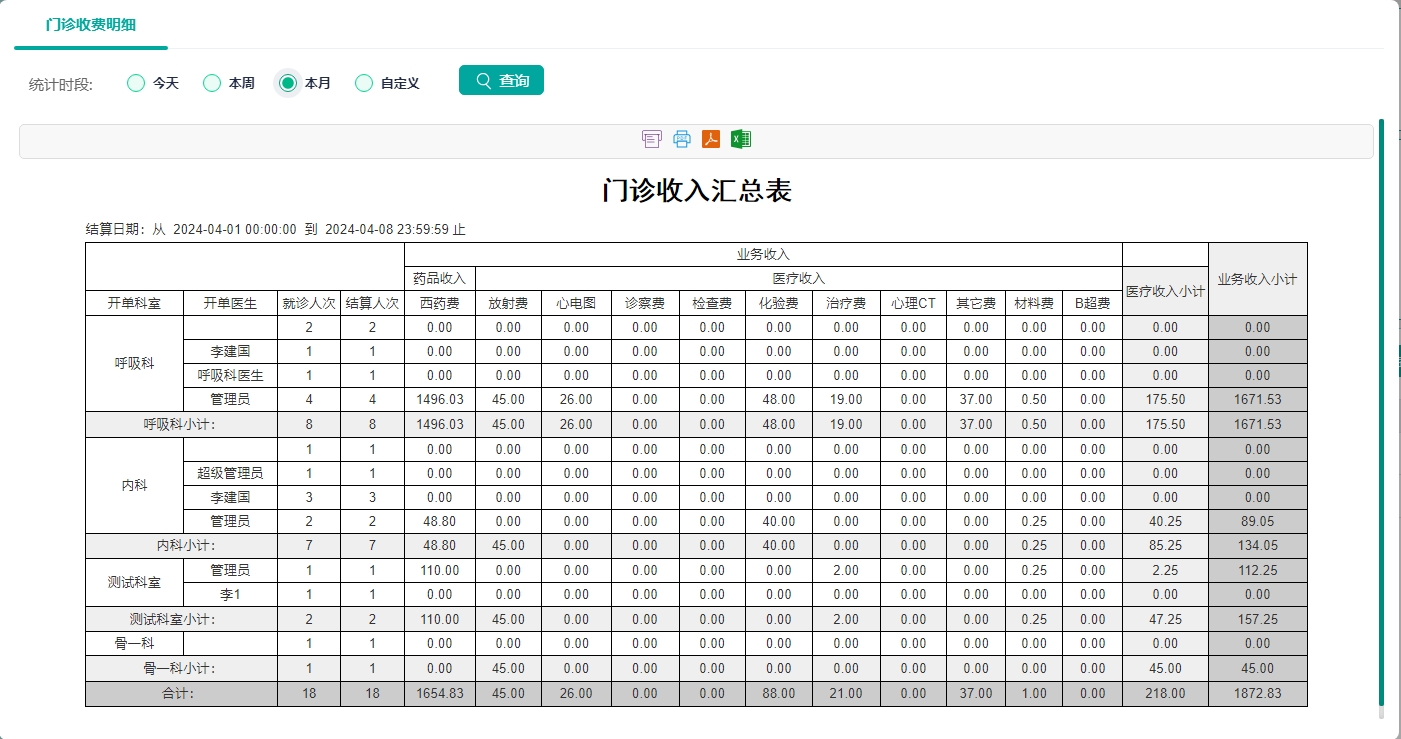Image resolution: width=1401 pixels, height=739 pixels.
Task: Click the 呼吸科小计 subtotal row
Action: pos(180,423)
